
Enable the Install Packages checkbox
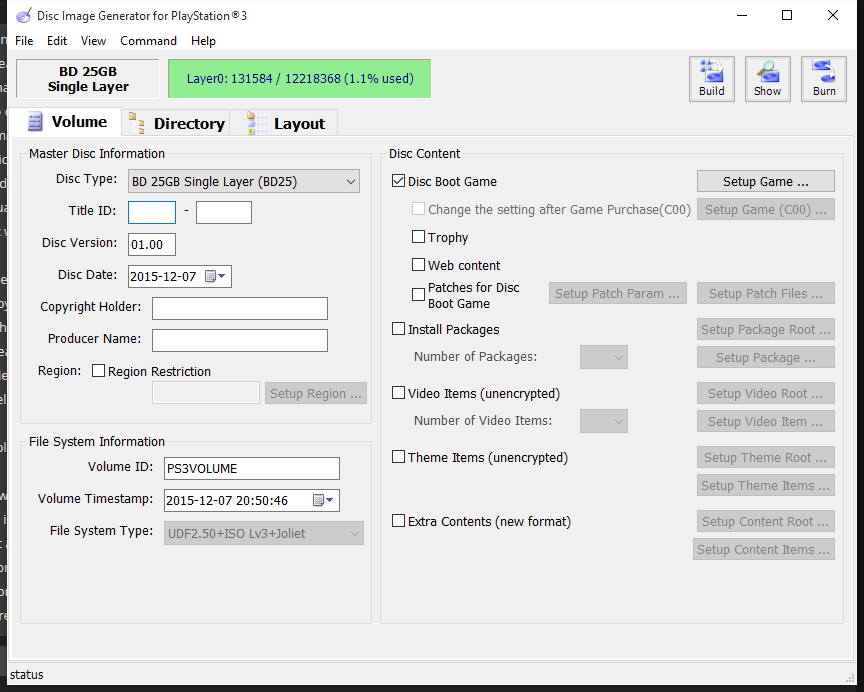click(398, 329)
